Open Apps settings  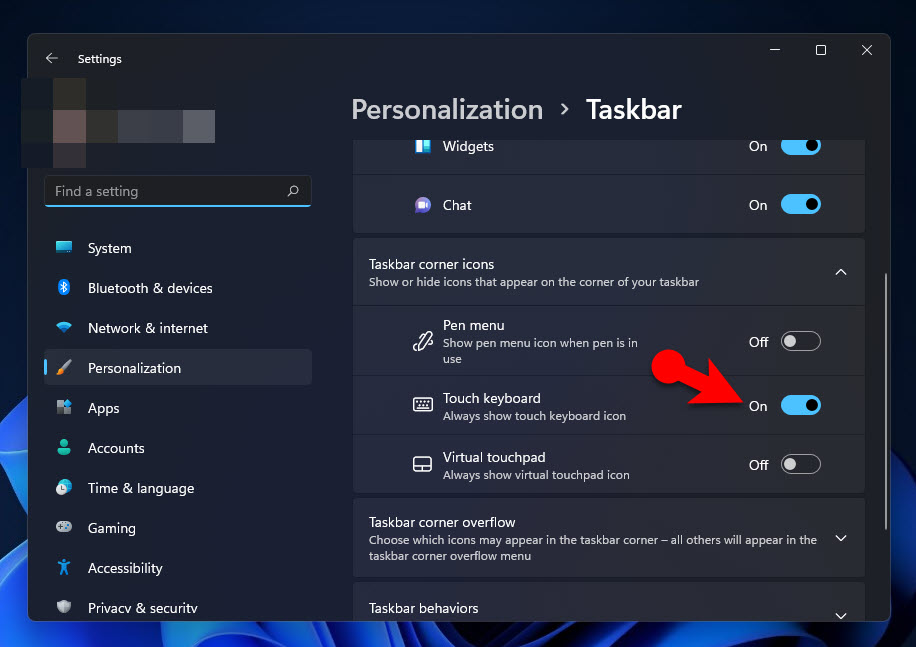tap(178, 408)
